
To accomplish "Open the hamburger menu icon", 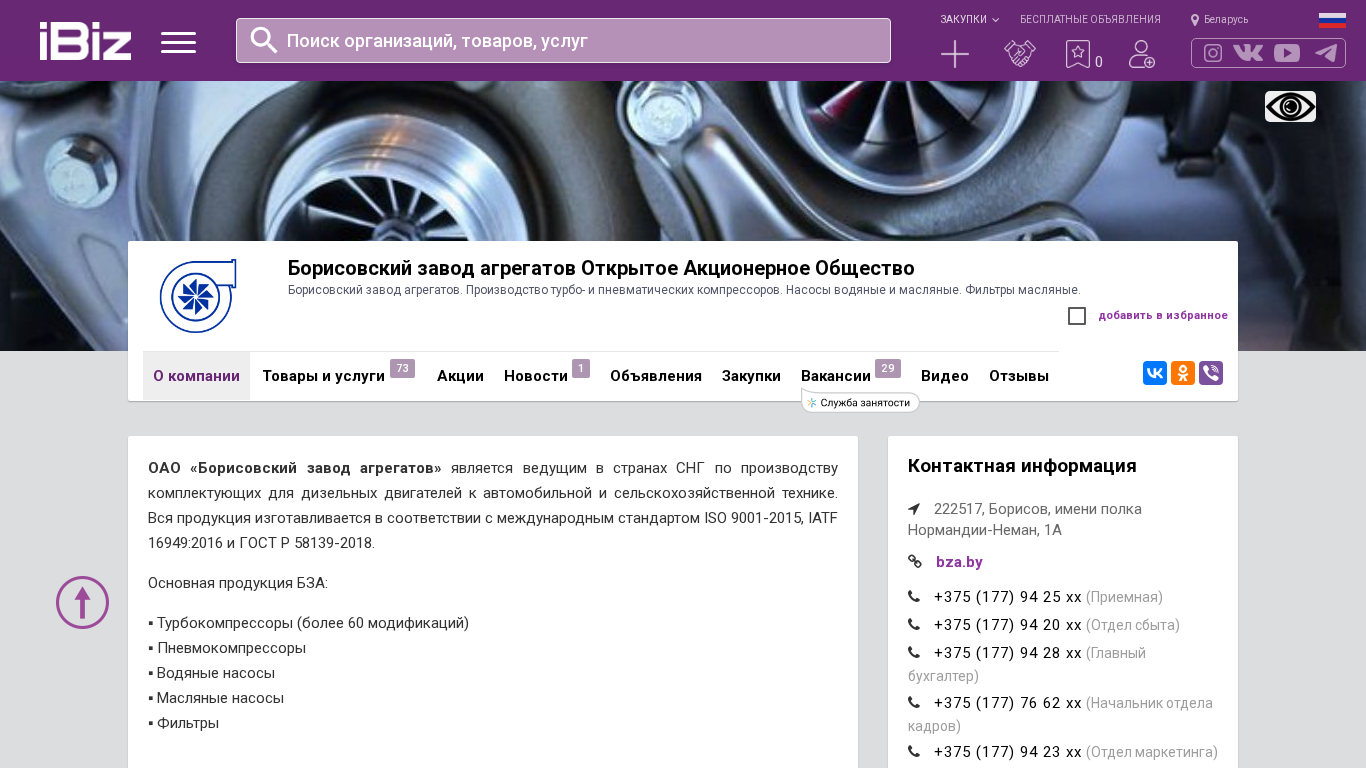I will pos(178,42).
